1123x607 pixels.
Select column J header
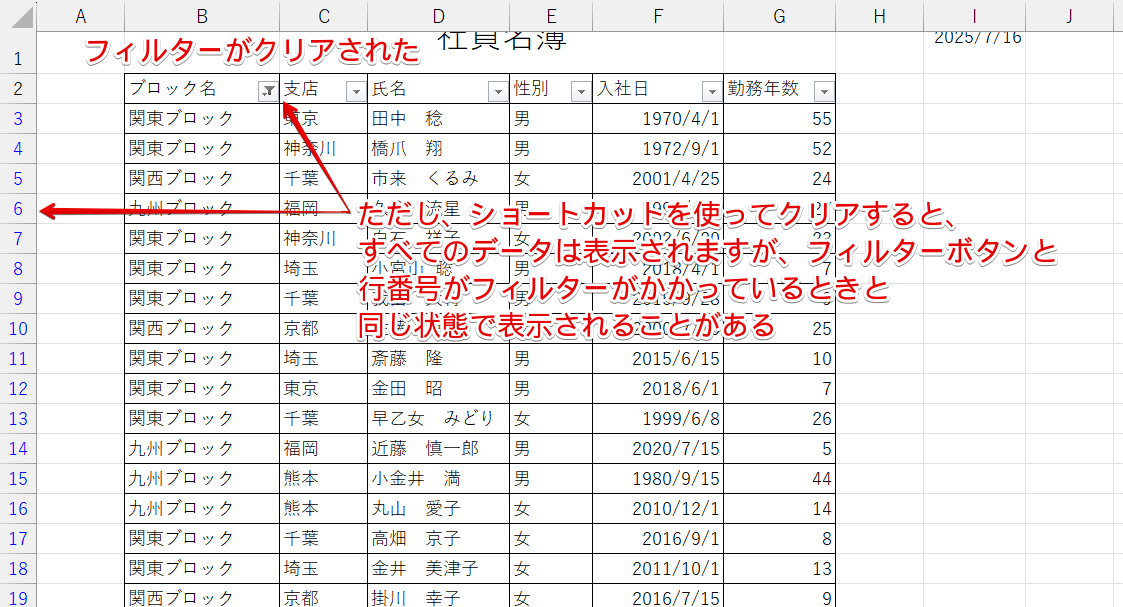1069,16
